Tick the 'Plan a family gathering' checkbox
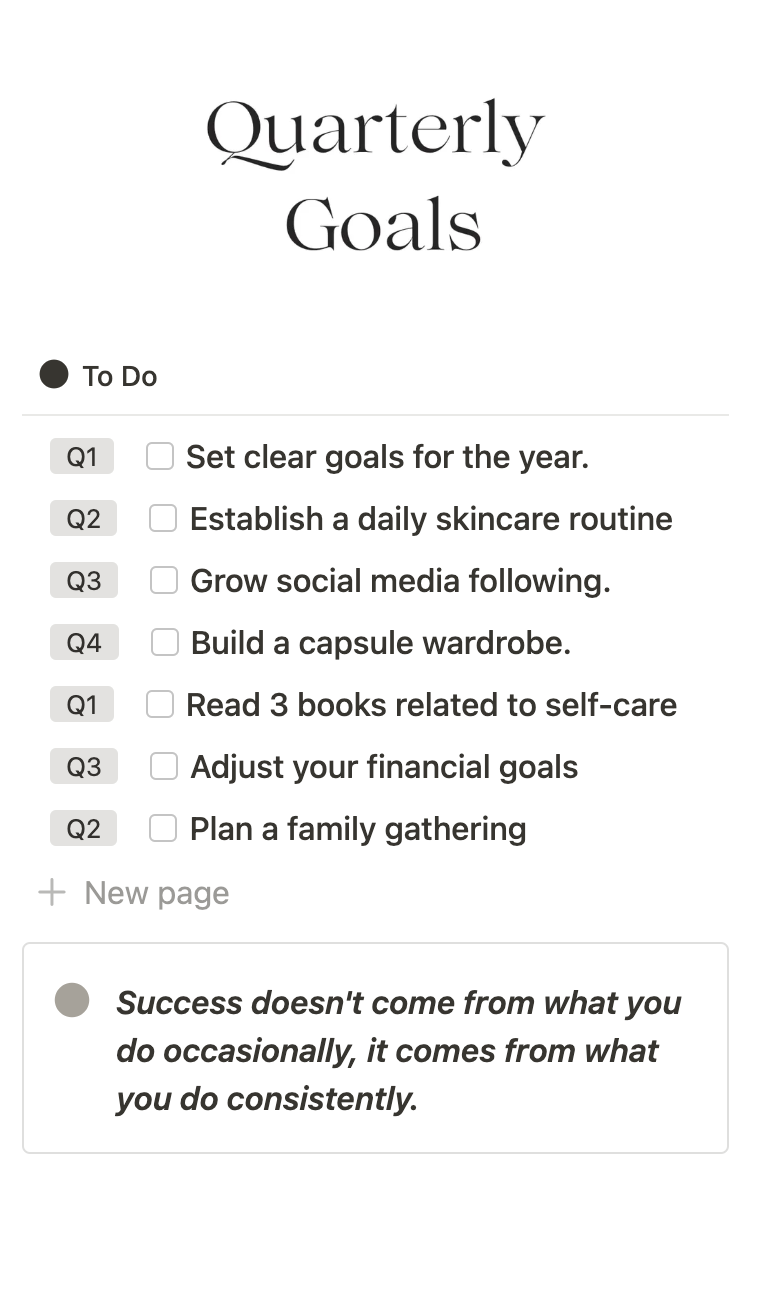Image resolution: width=764 pixels, height=1308 pixels. click(163, 828)
